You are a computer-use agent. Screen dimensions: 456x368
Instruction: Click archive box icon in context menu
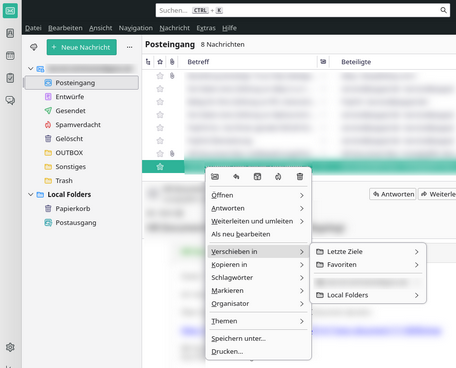(257, 177)
